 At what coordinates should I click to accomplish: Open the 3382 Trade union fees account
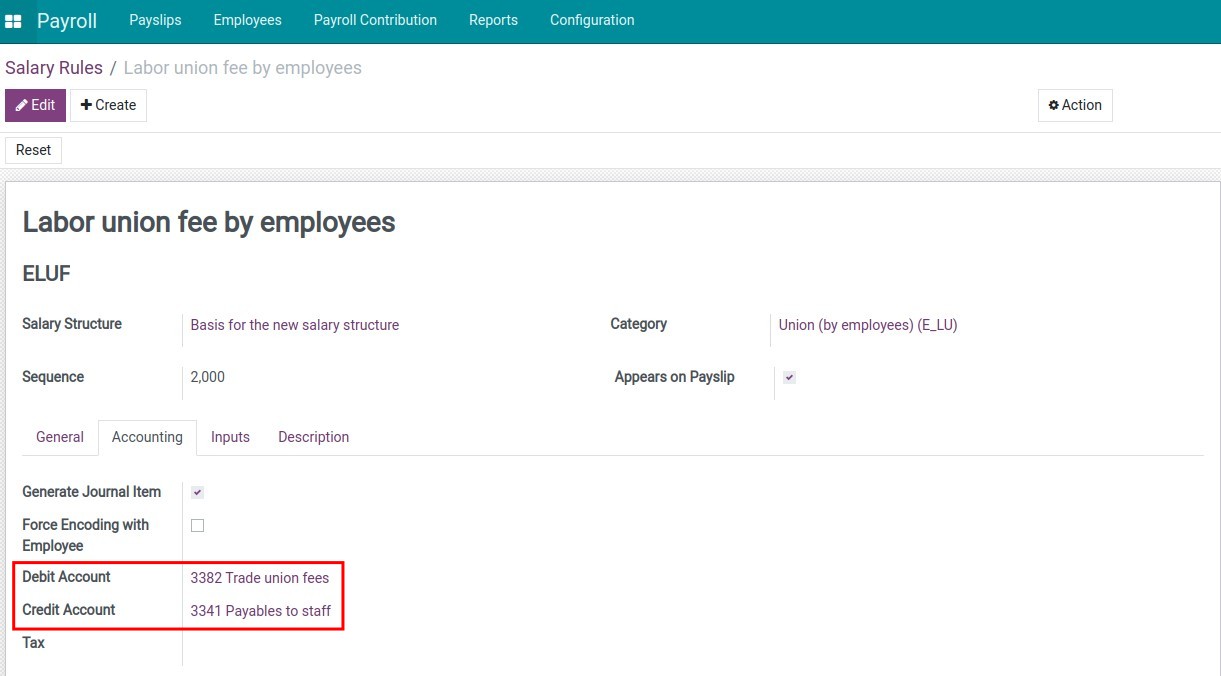pos(259,577)
